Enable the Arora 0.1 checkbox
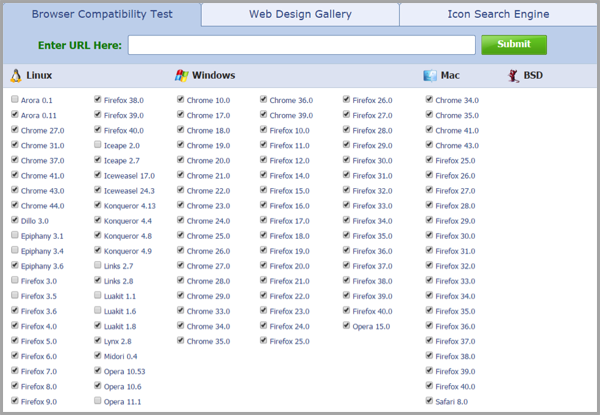 [x=15, y=99]
